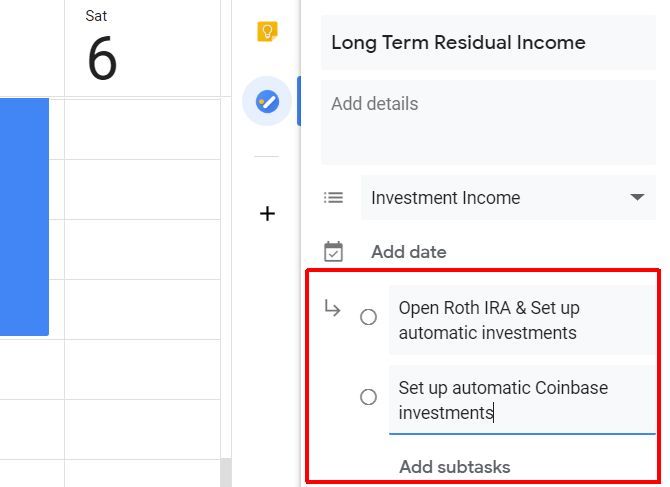Click the plus icon to get add-ons

pos(267,213)
